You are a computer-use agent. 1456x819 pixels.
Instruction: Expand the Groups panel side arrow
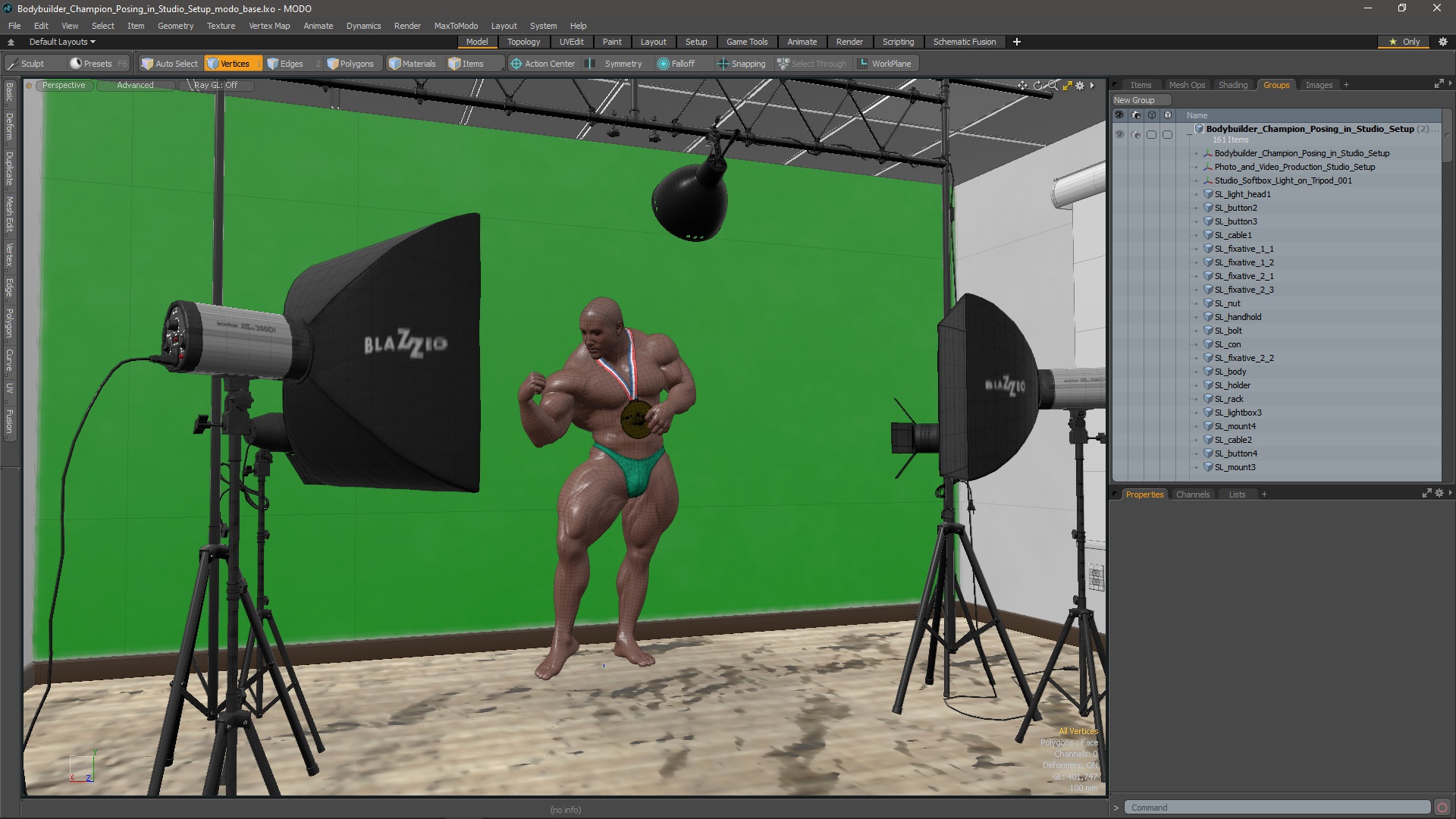1450,84
